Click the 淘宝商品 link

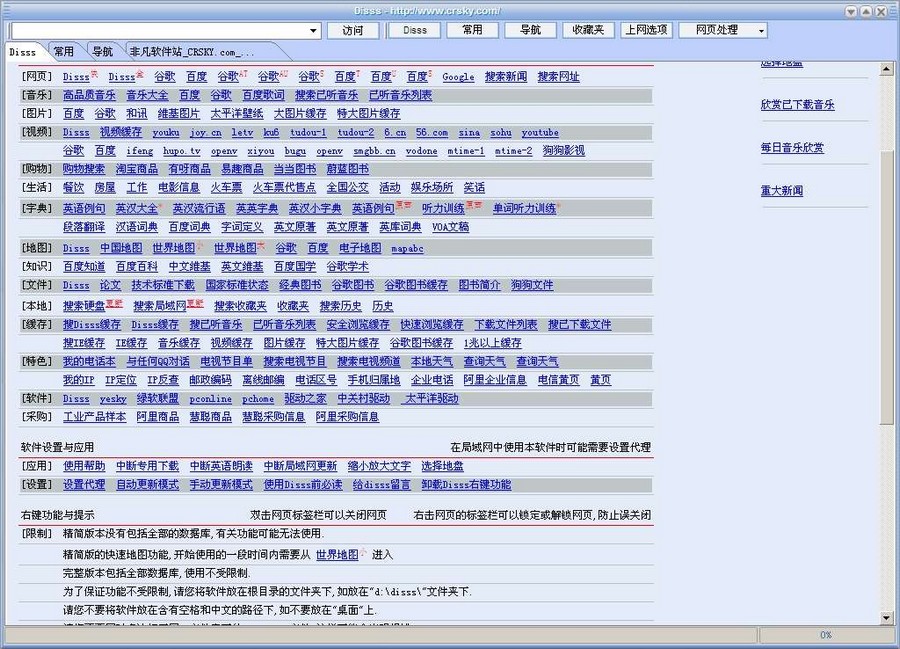137,169
